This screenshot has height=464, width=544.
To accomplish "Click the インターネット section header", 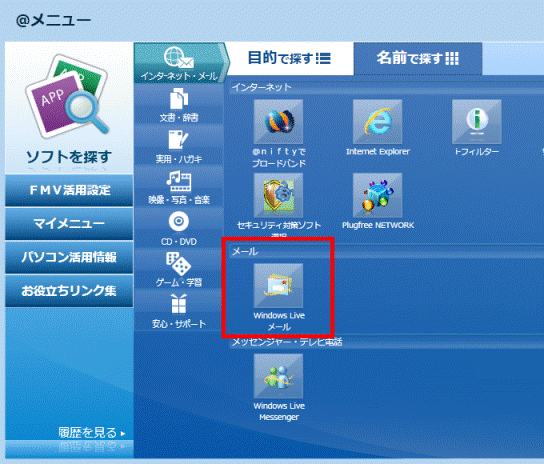I will 262,87.
